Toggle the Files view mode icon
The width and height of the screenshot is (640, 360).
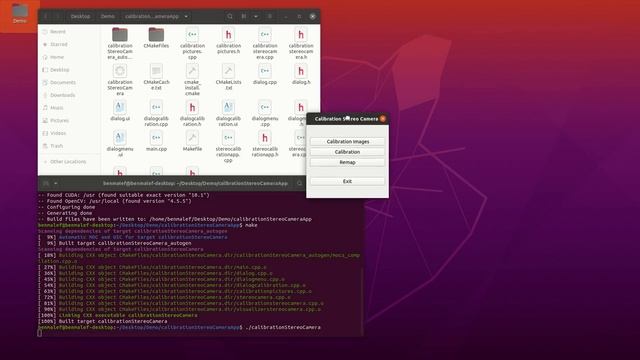pyautogui.click(x=244, y=16)
